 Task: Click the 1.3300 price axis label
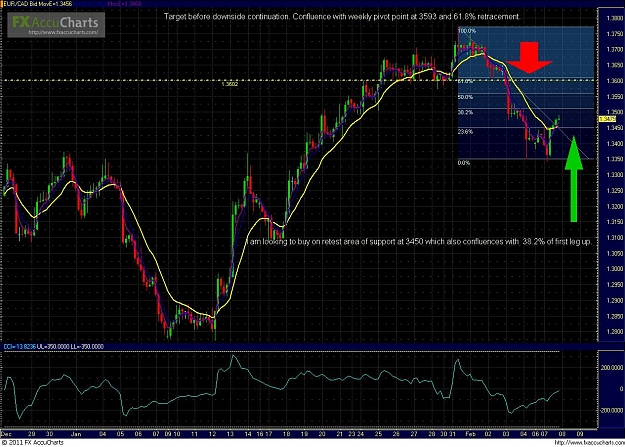pos(614,175)
